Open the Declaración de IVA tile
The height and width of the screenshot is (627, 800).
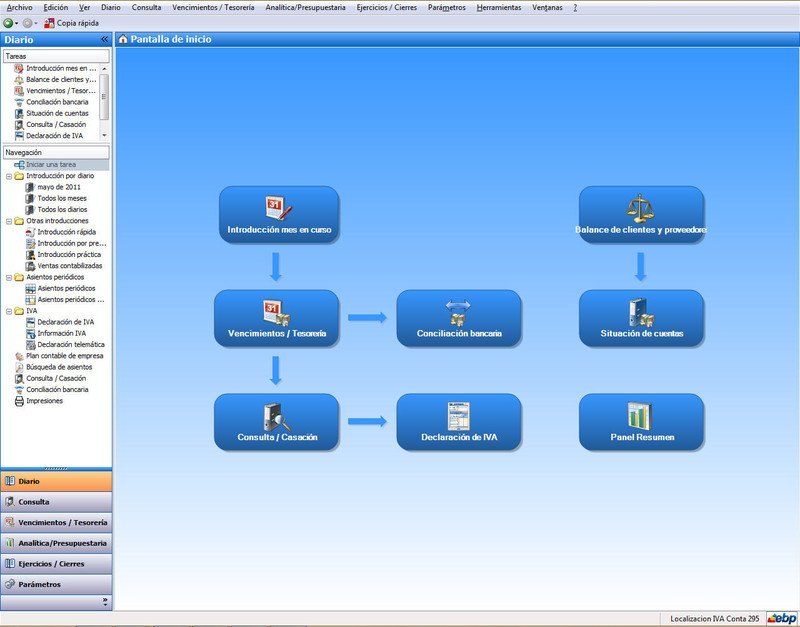click(459, 422)
